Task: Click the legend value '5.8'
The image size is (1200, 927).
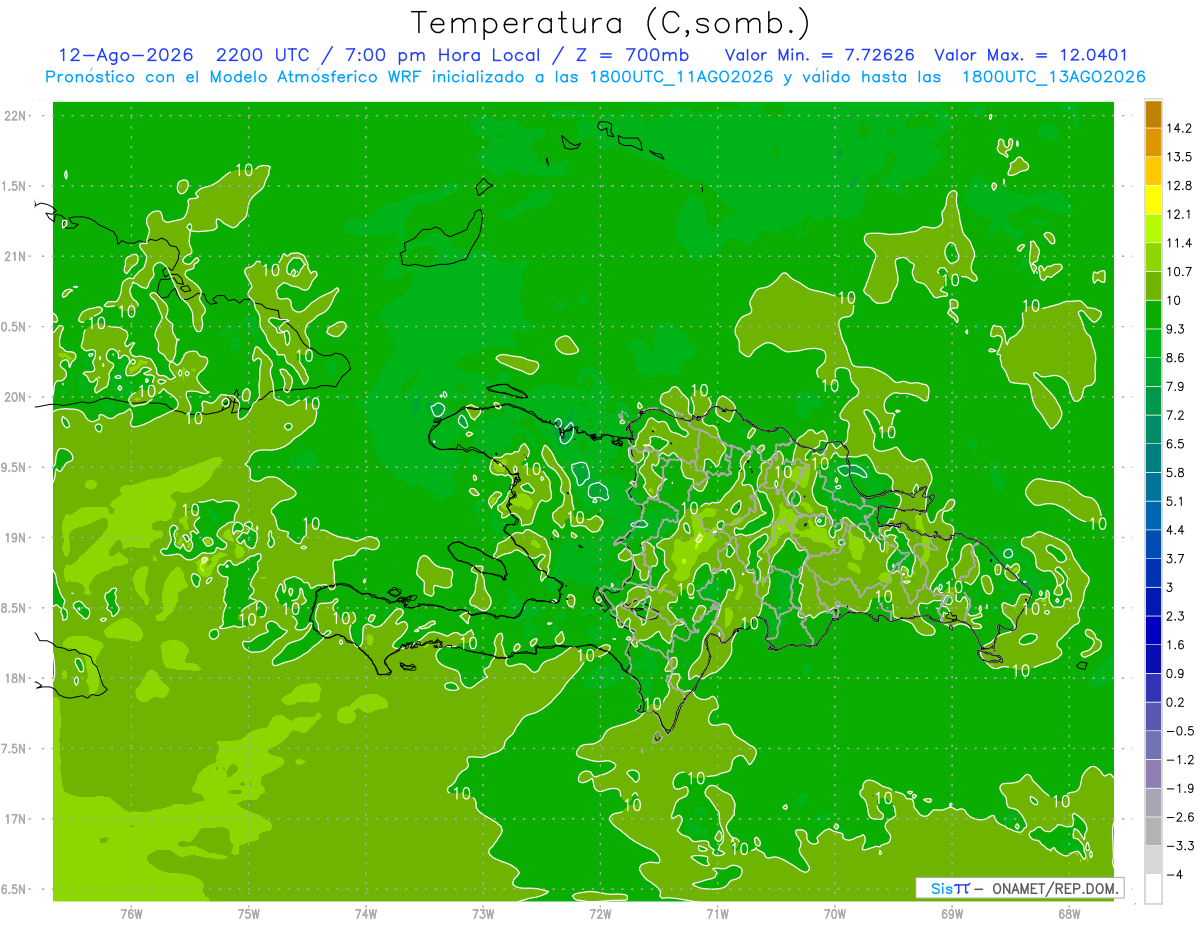Action: coord(1177,473)
